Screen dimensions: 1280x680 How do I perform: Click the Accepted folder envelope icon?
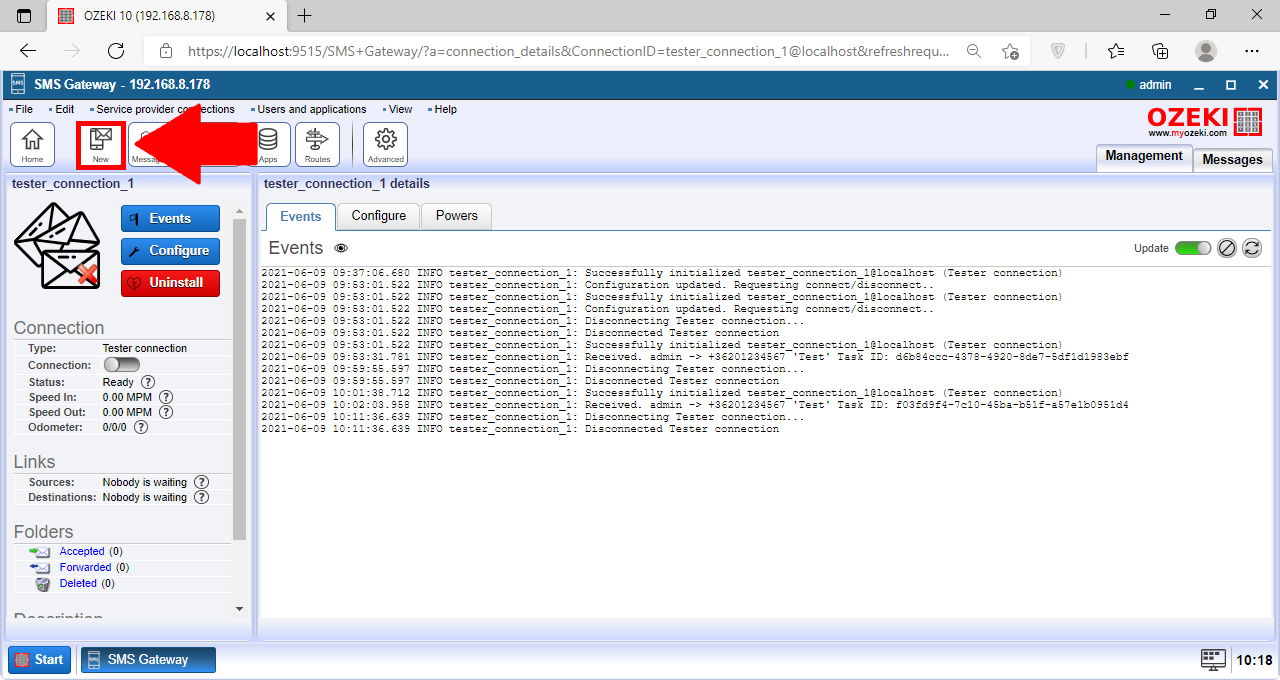coord(40,551)
